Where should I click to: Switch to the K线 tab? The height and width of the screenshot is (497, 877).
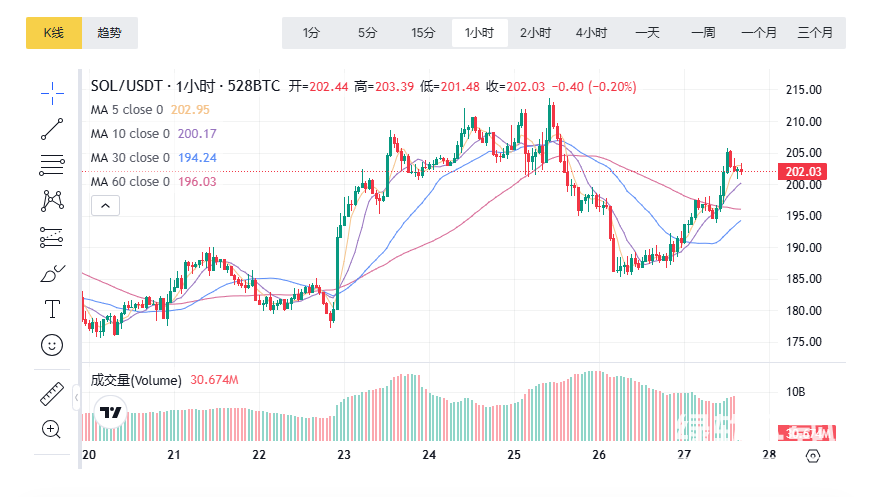coord(53,33)
